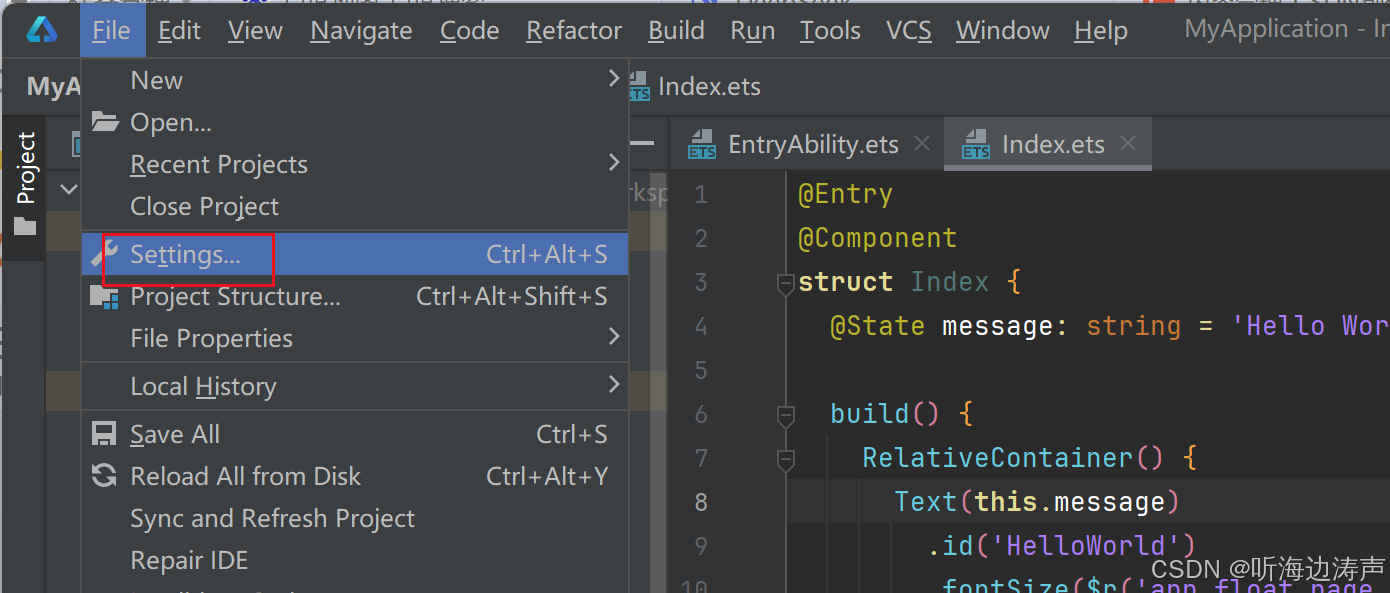The width and height of the screenshot is (1390, 593).
Task: Click the ETS file icon on EntryAbility.ets tab
Action: (702, 145)
